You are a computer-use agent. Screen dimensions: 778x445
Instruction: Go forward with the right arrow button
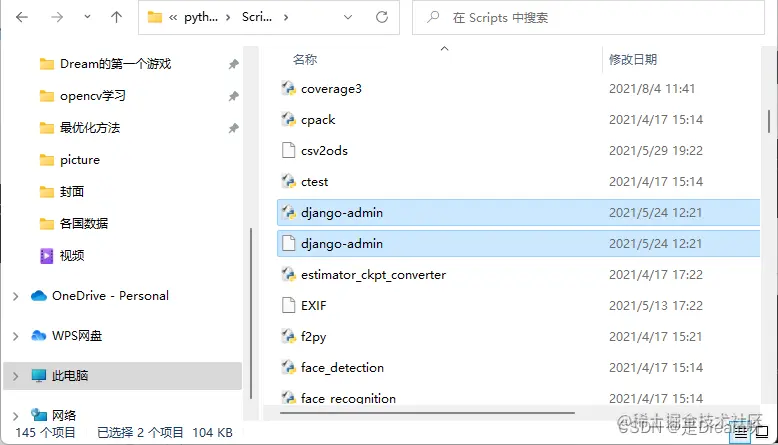pyautogui.click(x=57, y=17)
